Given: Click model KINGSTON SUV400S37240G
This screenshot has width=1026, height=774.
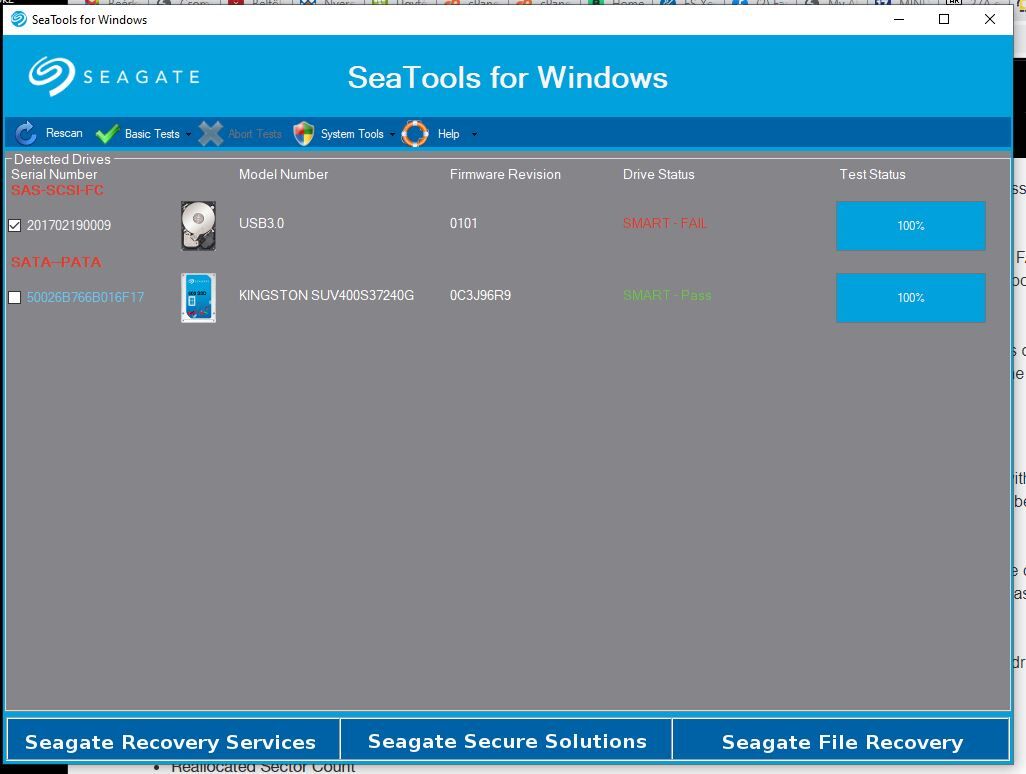Looking at the screenshot, I should [326, 295].
